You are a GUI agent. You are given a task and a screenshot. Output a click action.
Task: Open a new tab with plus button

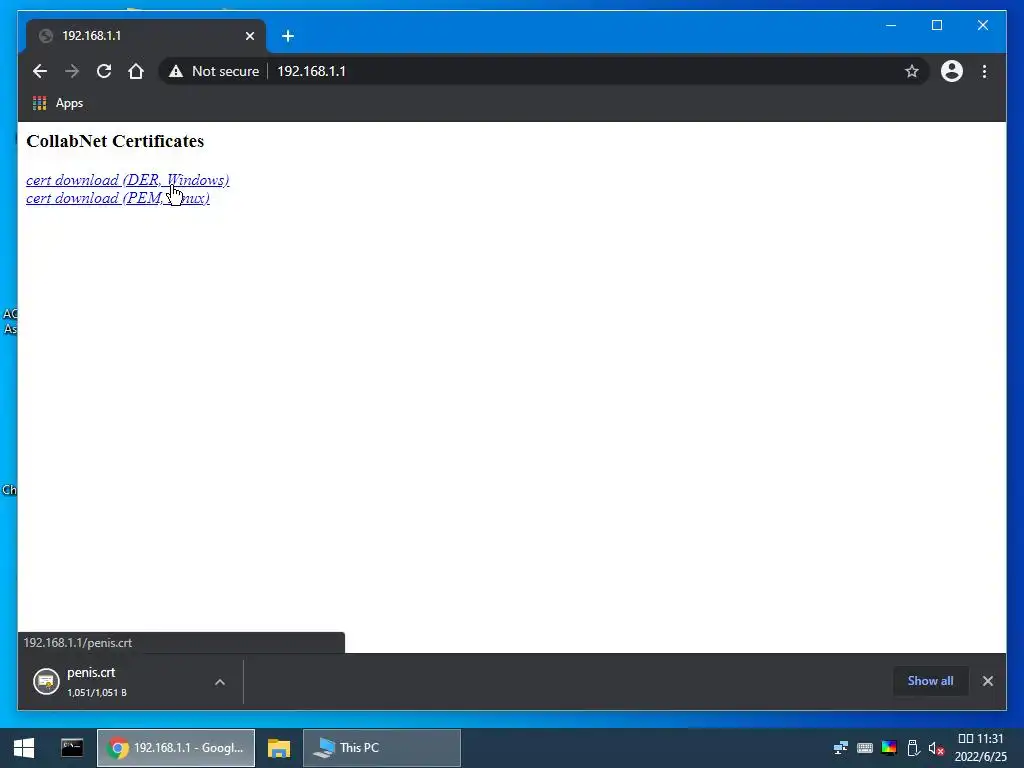coord(288,36)
